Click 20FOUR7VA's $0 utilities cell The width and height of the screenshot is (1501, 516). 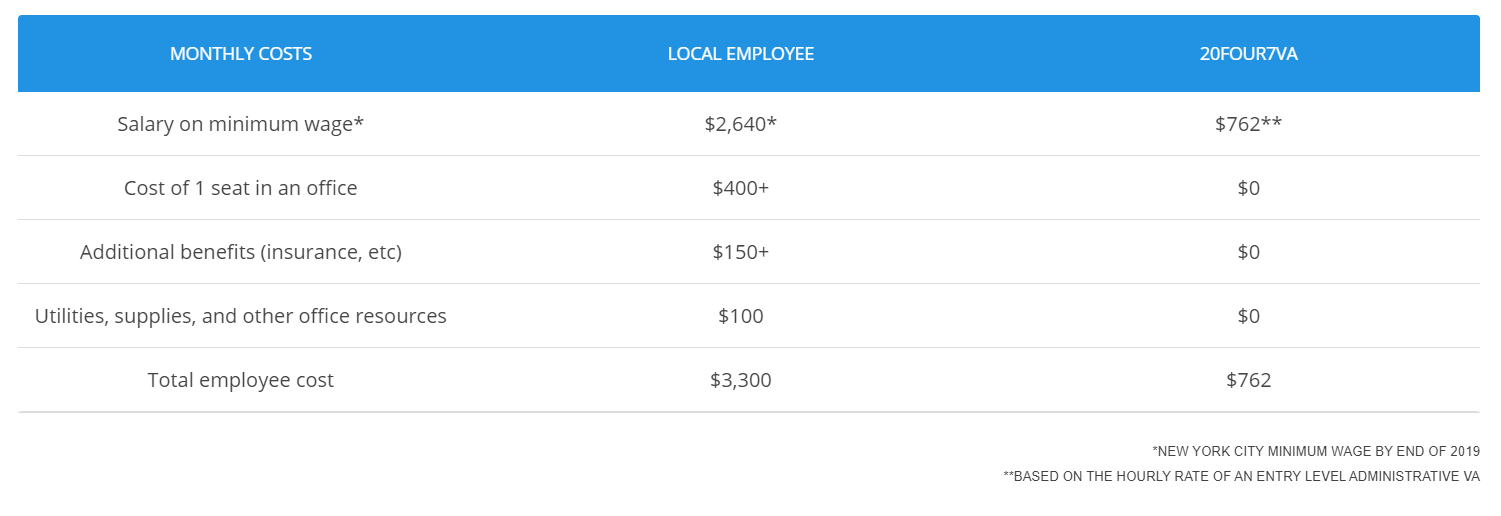(1249, 316)
